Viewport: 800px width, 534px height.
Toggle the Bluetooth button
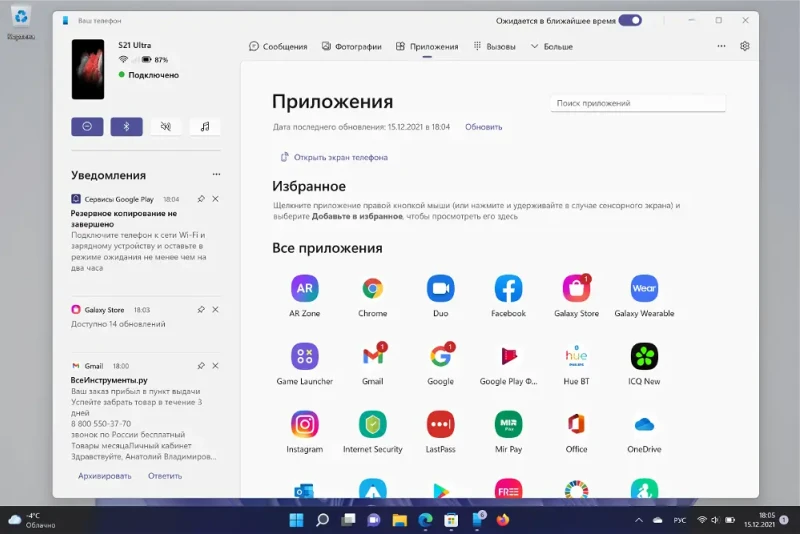(127, 126)
